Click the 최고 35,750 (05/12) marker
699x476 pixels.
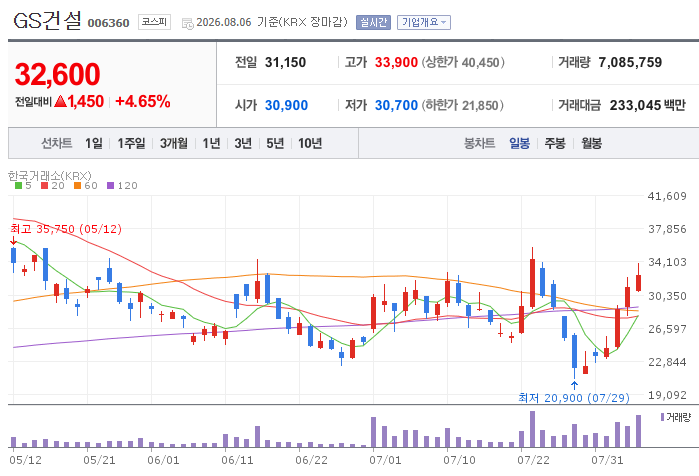pos(66,229)
